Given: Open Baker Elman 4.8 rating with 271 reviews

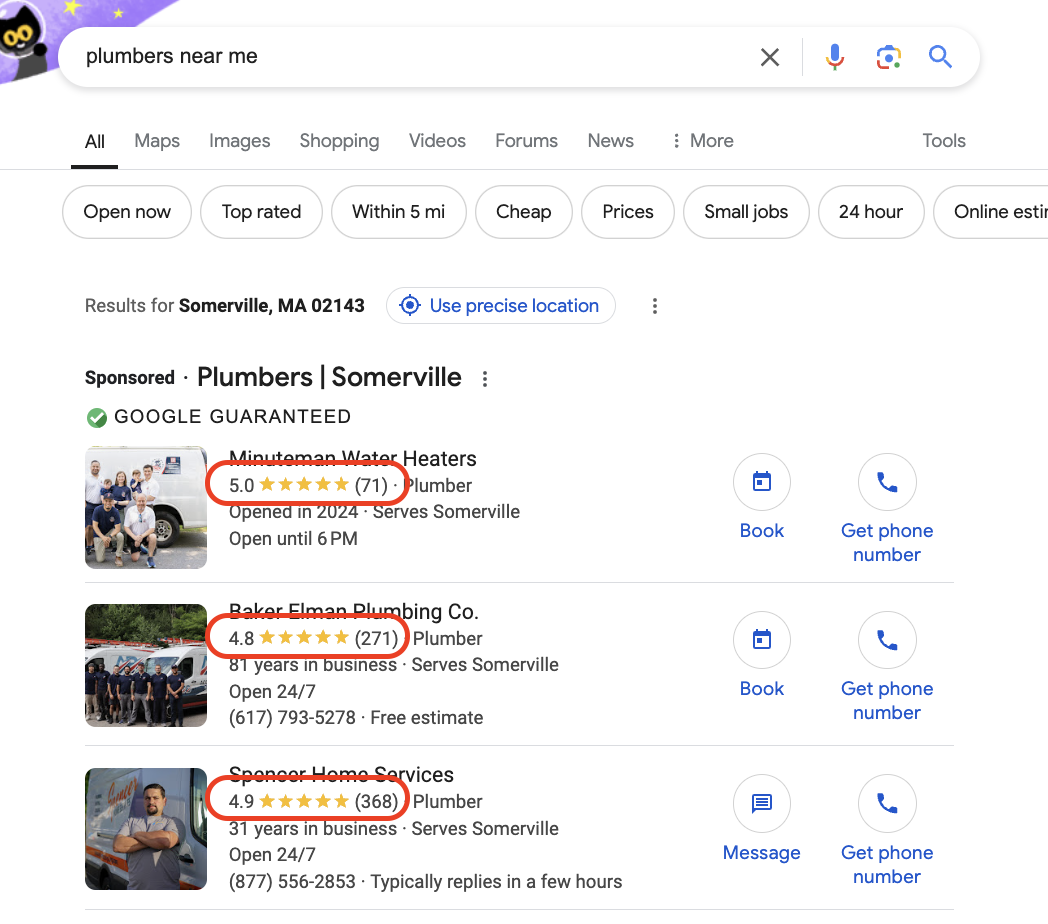Looking at the screenshot, I should (313, 638).
